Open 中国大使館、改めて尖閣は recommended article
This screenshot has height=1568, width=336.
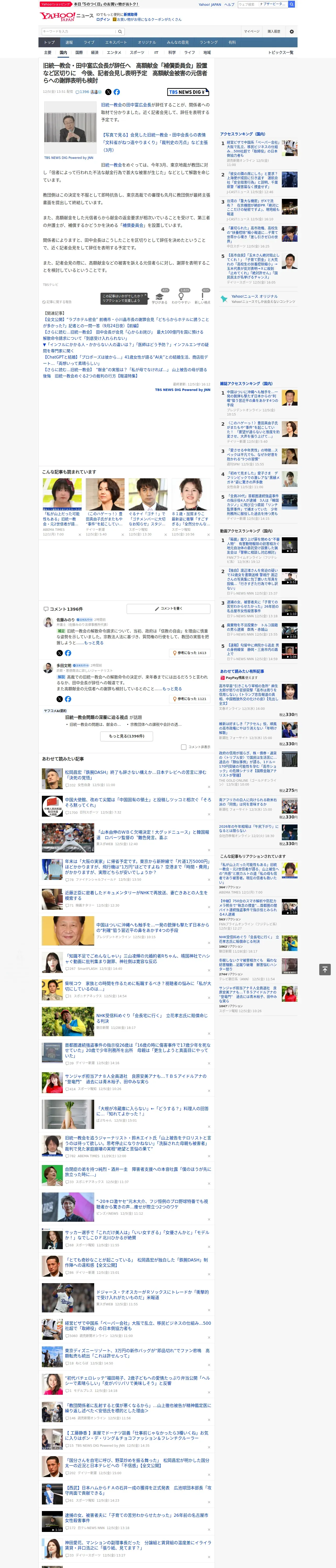coord(138,803)
